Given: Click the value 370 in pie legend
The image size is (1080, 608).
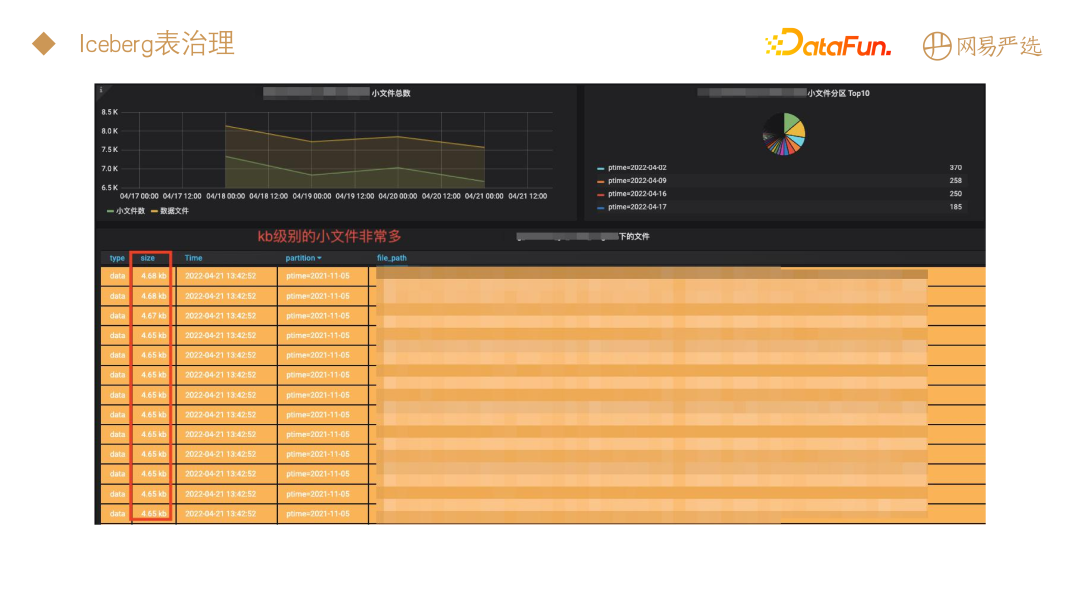Looking at the screenshot, I should coord(955,167).
